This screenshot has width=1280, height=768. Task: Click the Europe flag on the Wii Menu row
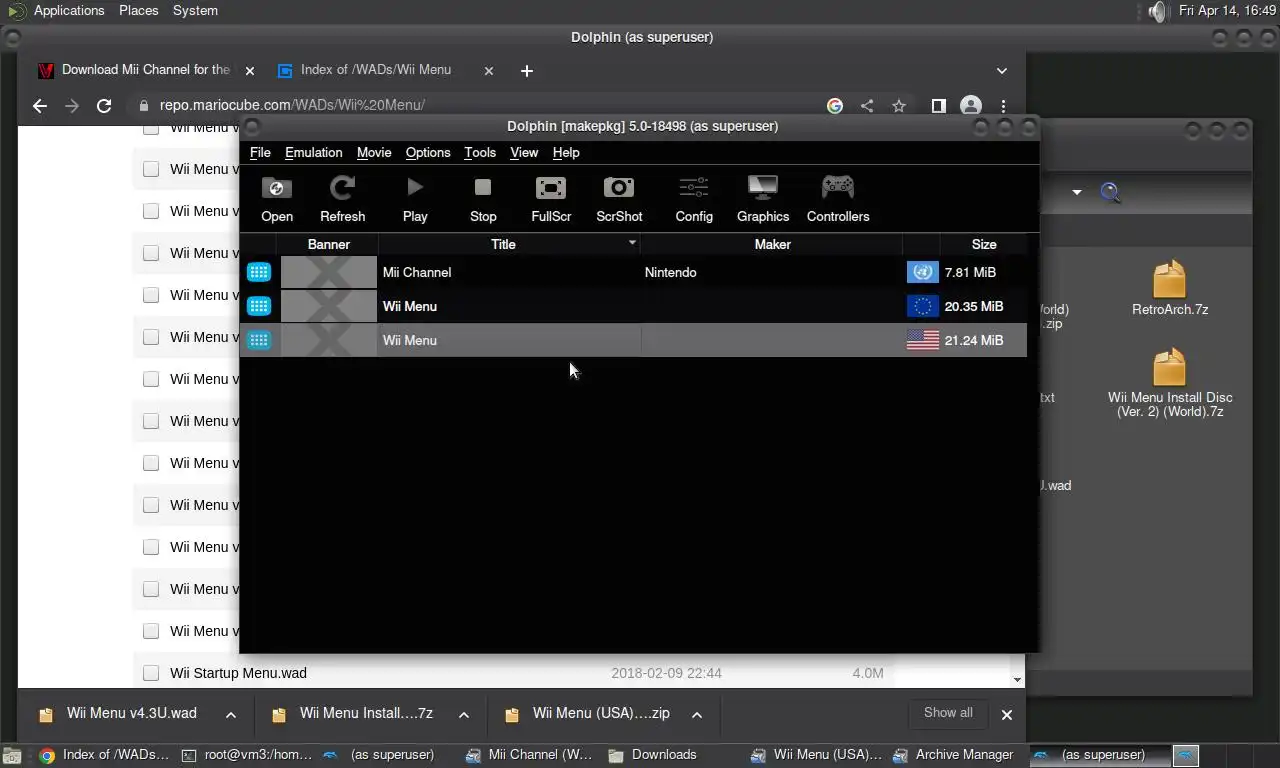922,306
